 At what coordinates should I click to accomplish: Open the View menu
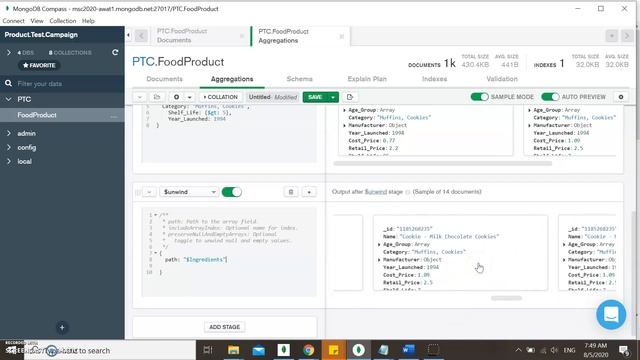coord(37,21)
